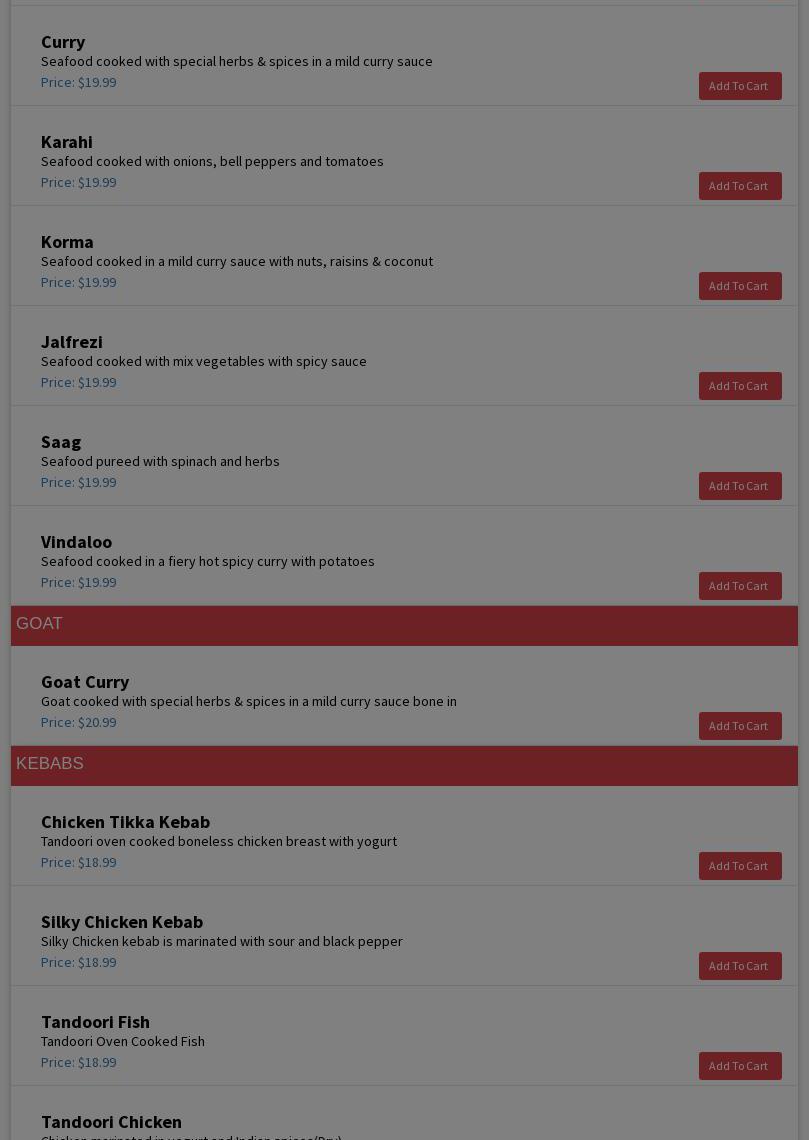Select the Chicken Tikka Kebab title

125,822
